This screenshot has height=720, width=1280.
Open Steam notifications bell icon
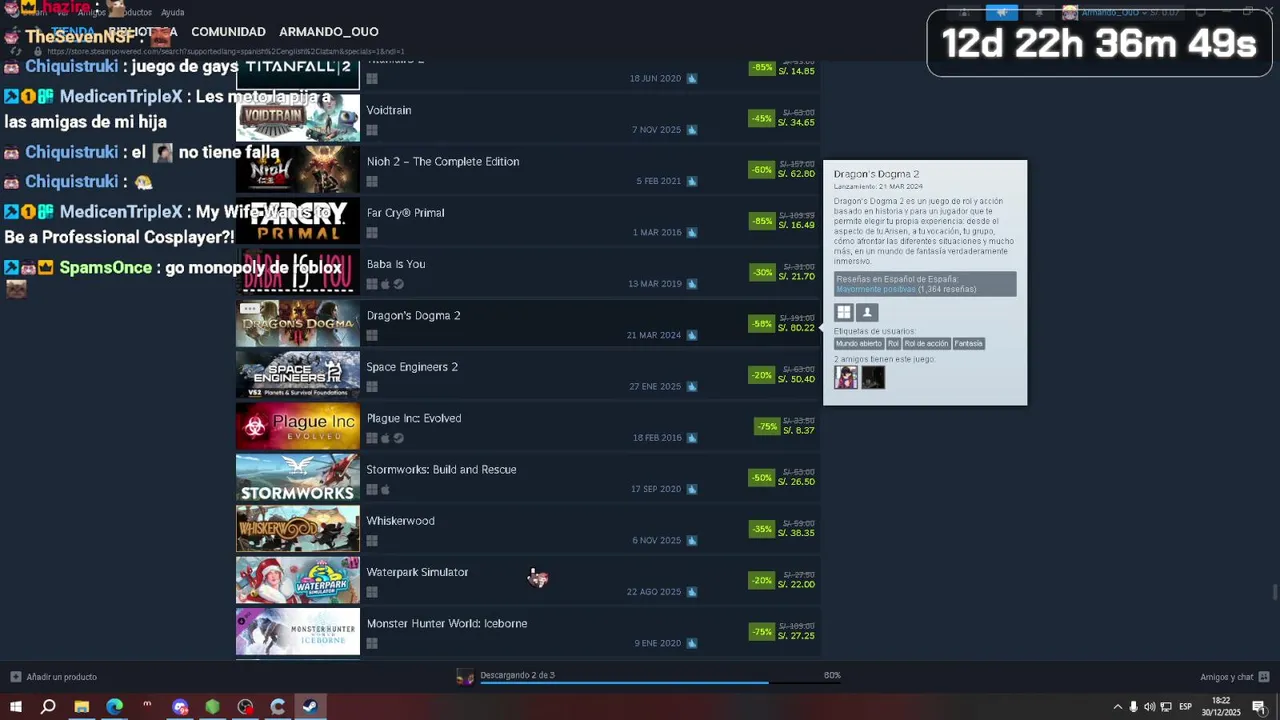point(1038,12)
